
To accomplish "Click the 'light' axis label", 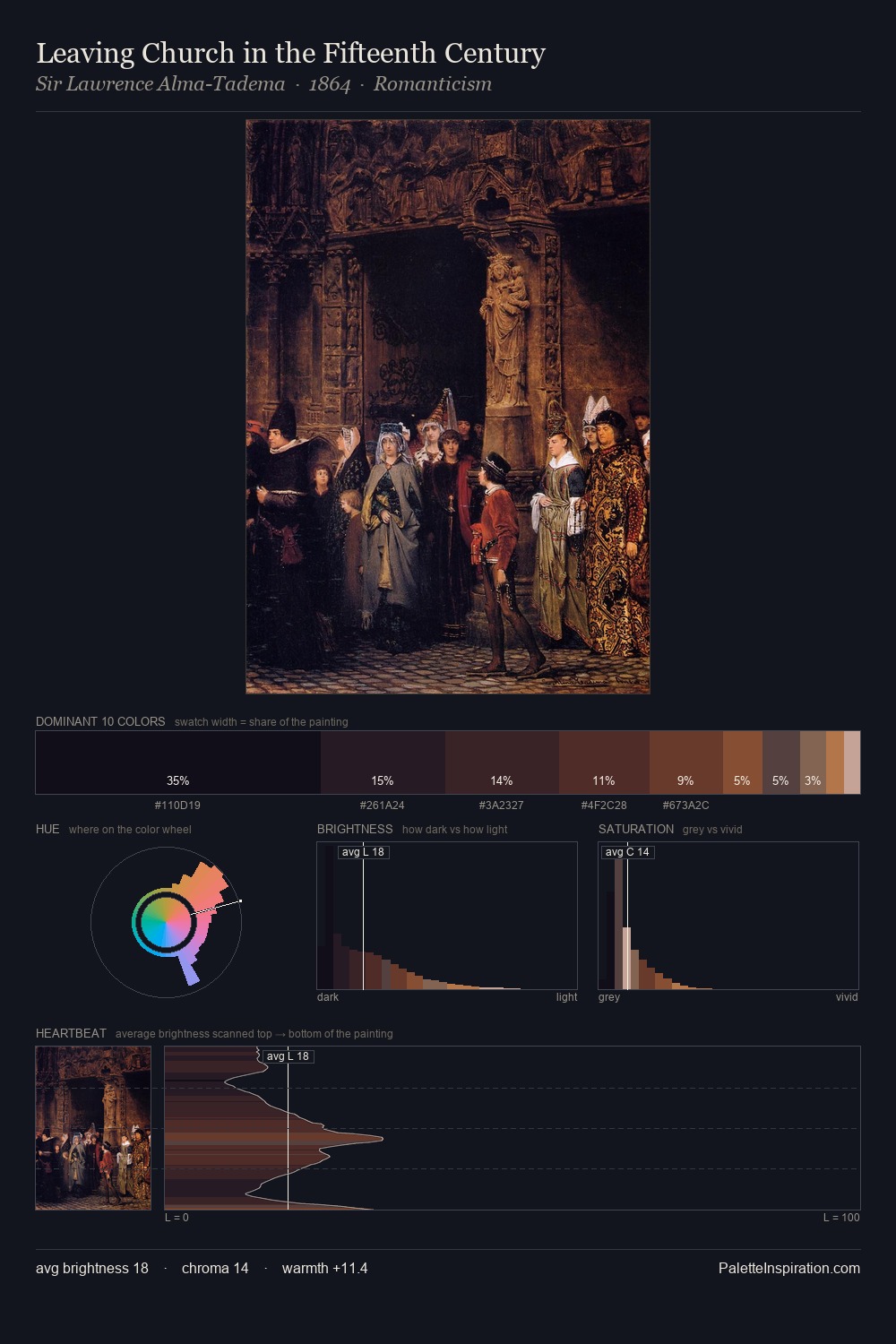I will coord(566,997).
